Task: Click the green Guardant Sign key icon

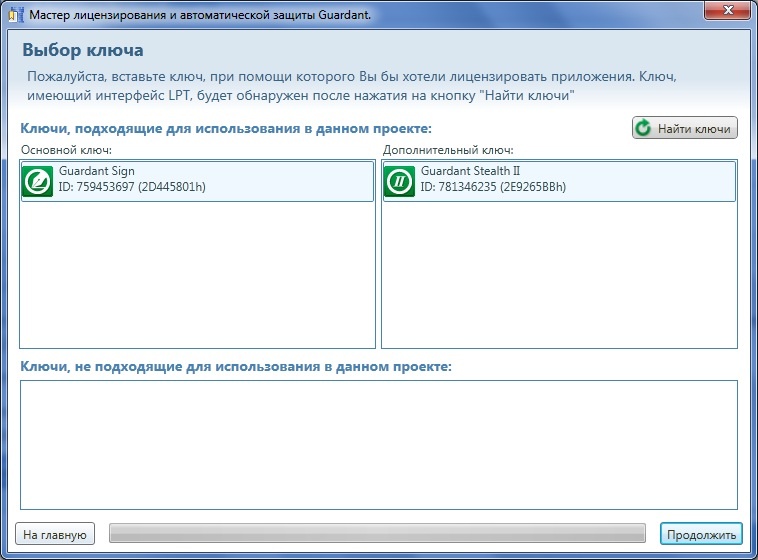Action: click(39, 181)
